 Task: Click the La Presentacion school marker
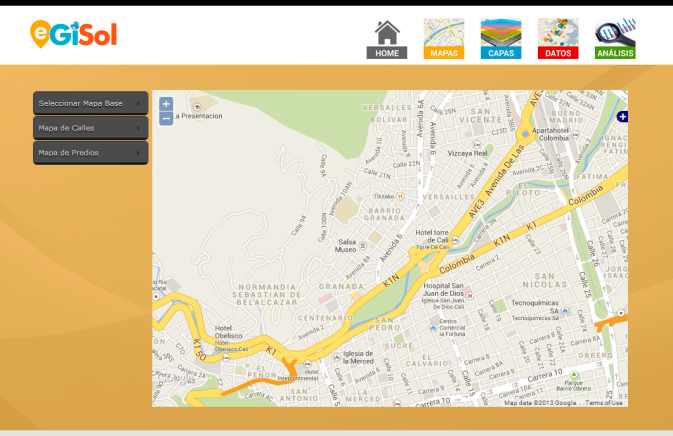(x=197, y=107)
